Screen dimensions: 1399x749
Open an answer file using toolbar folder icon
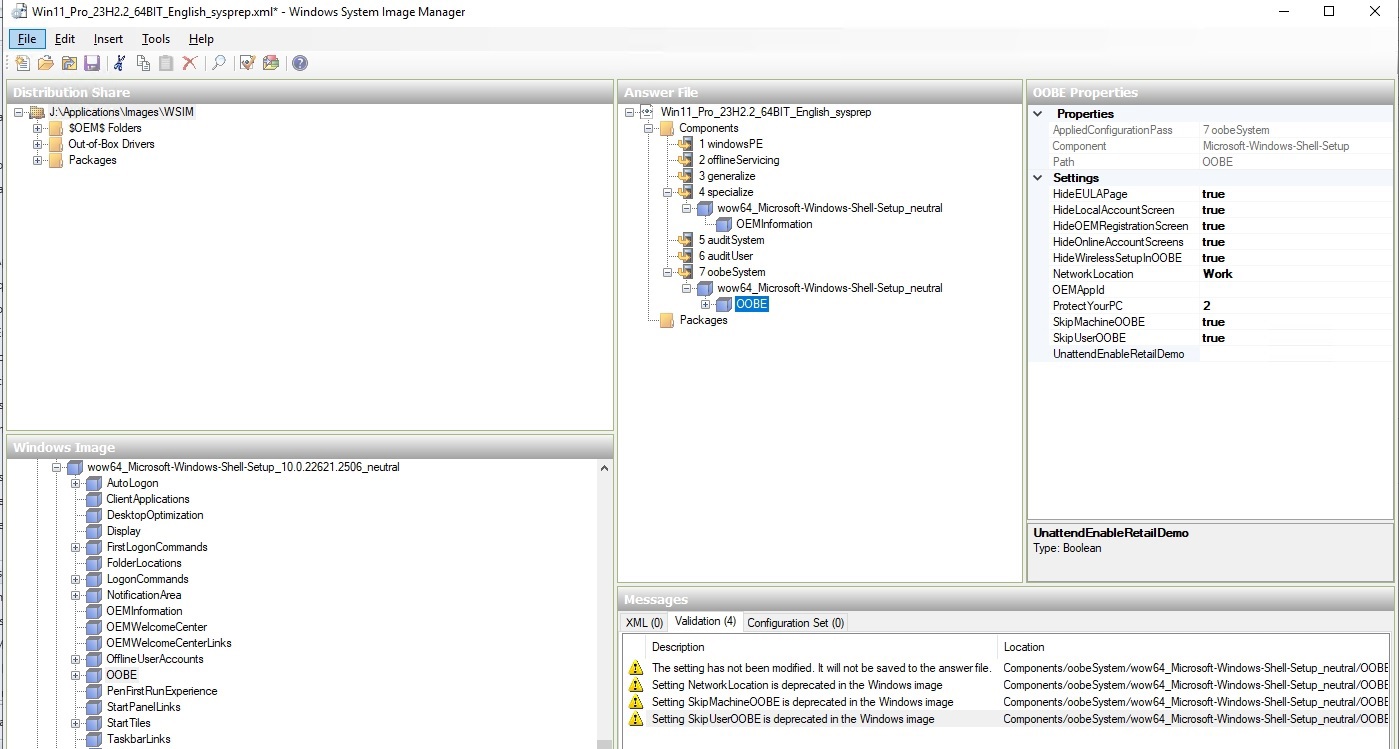[46, 63]
